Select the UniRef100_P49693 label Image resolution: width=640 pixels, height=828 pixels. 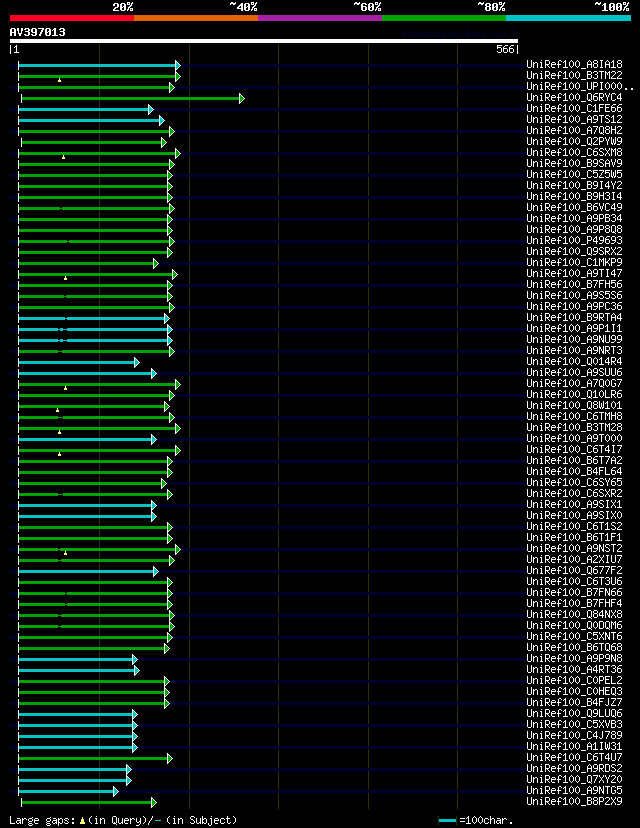[x=574, y=241]
